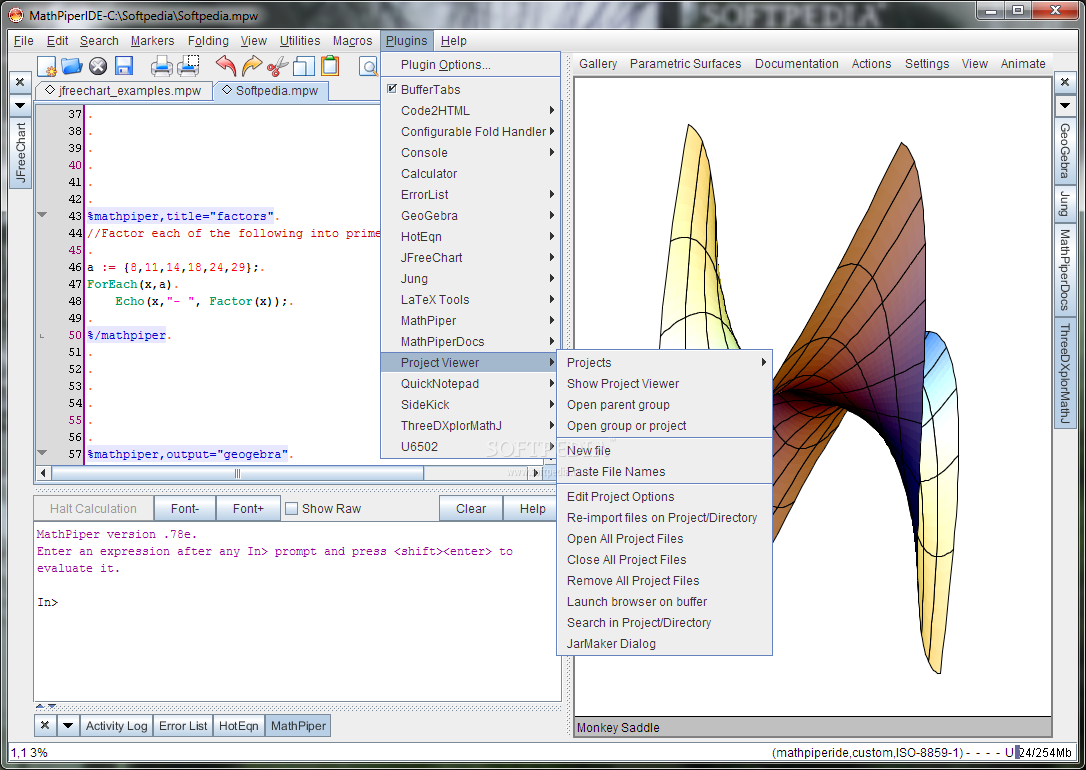Cut selection using scissors icon
Screen dimensions: 1086x770
[278, 66]
